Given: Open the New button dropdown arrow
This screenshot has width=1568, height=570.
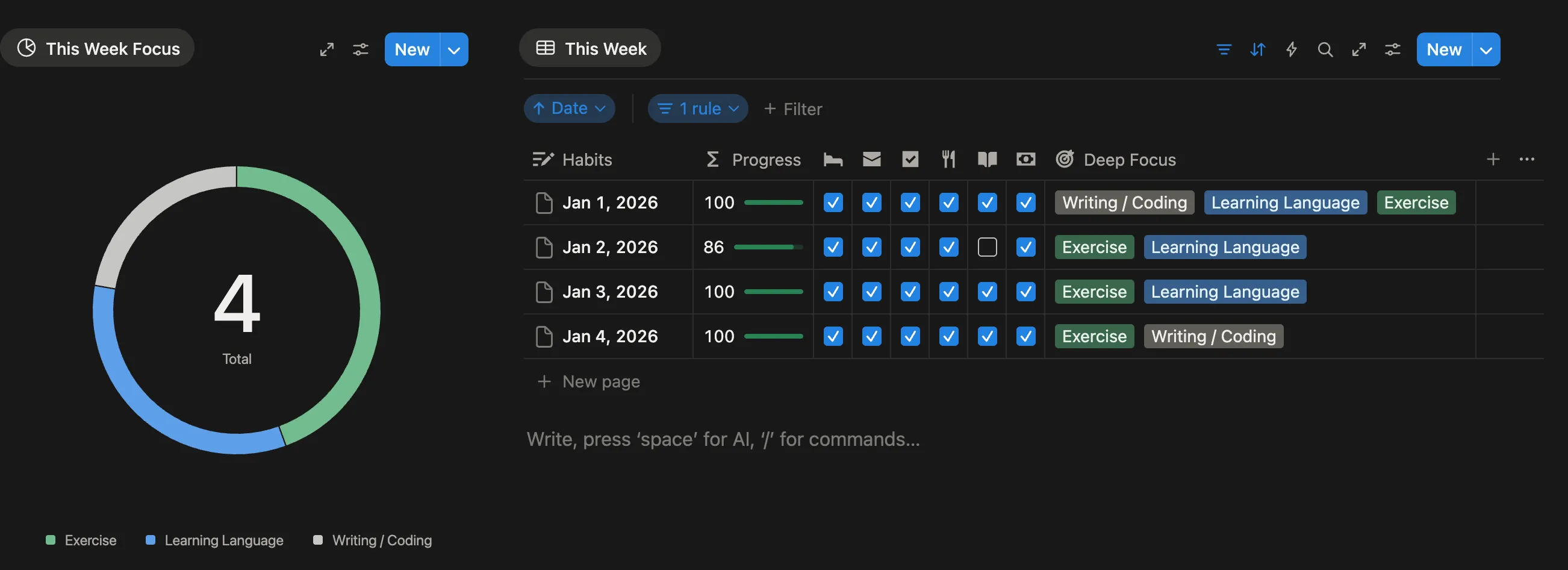Looking at the screenshot, I should (x=1487, y=49).
